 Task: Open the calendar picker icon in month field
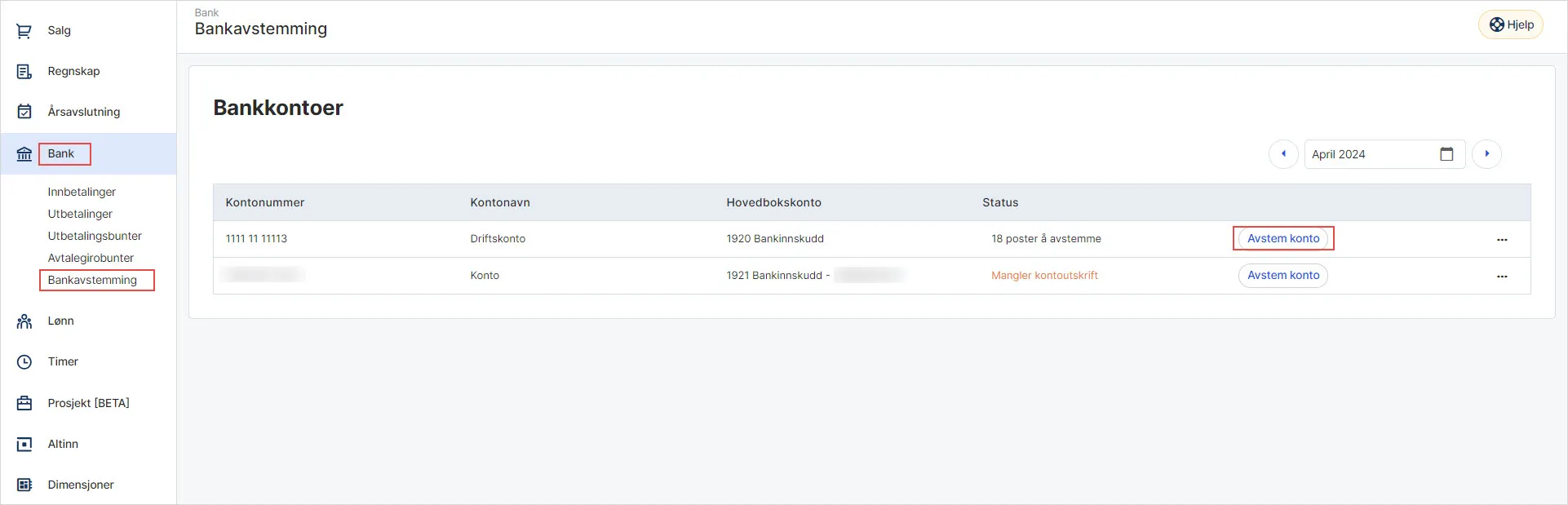click(x=1446, y=154)
